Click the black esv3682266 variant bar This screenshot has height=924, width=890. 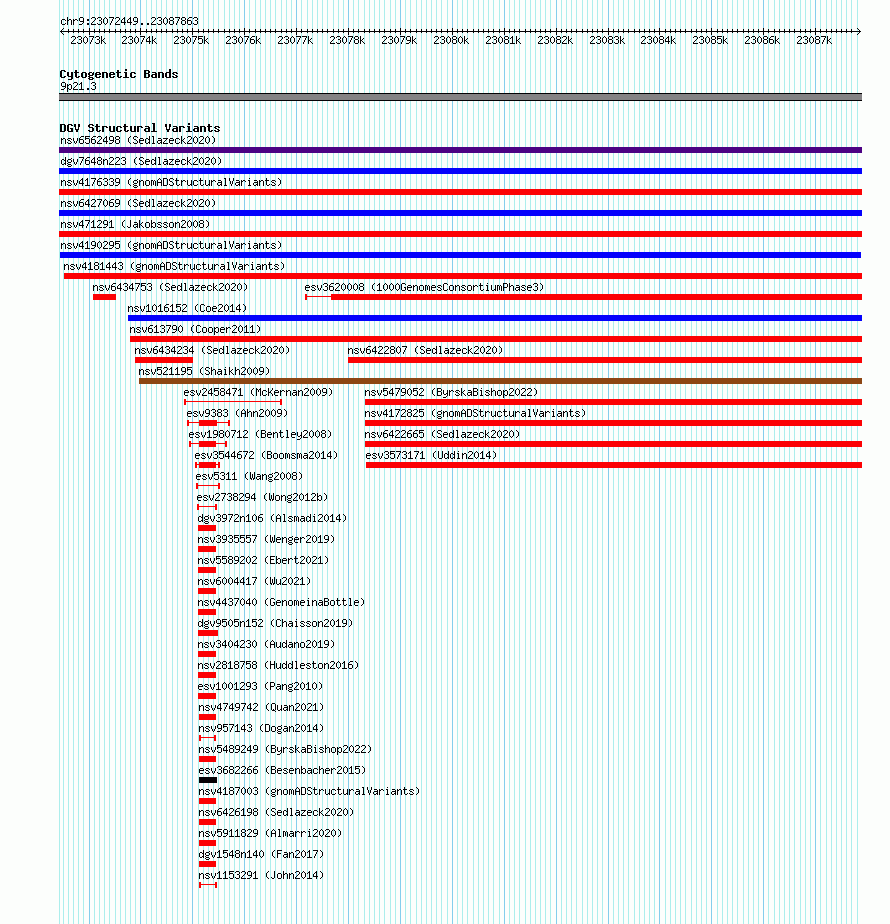point(208,780)
